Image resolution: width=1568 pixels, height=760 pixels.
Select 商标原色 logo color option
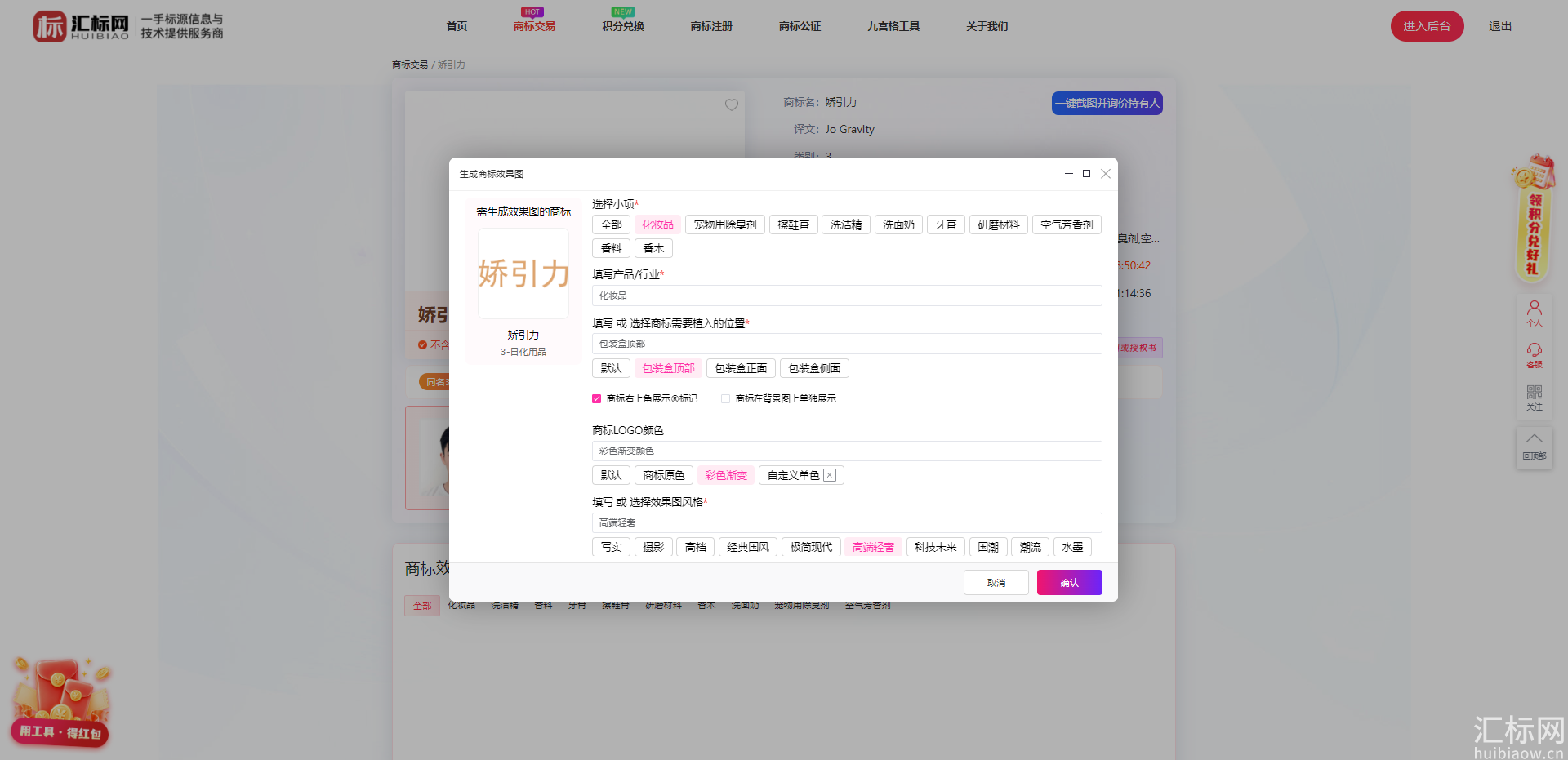click(664, 475)
